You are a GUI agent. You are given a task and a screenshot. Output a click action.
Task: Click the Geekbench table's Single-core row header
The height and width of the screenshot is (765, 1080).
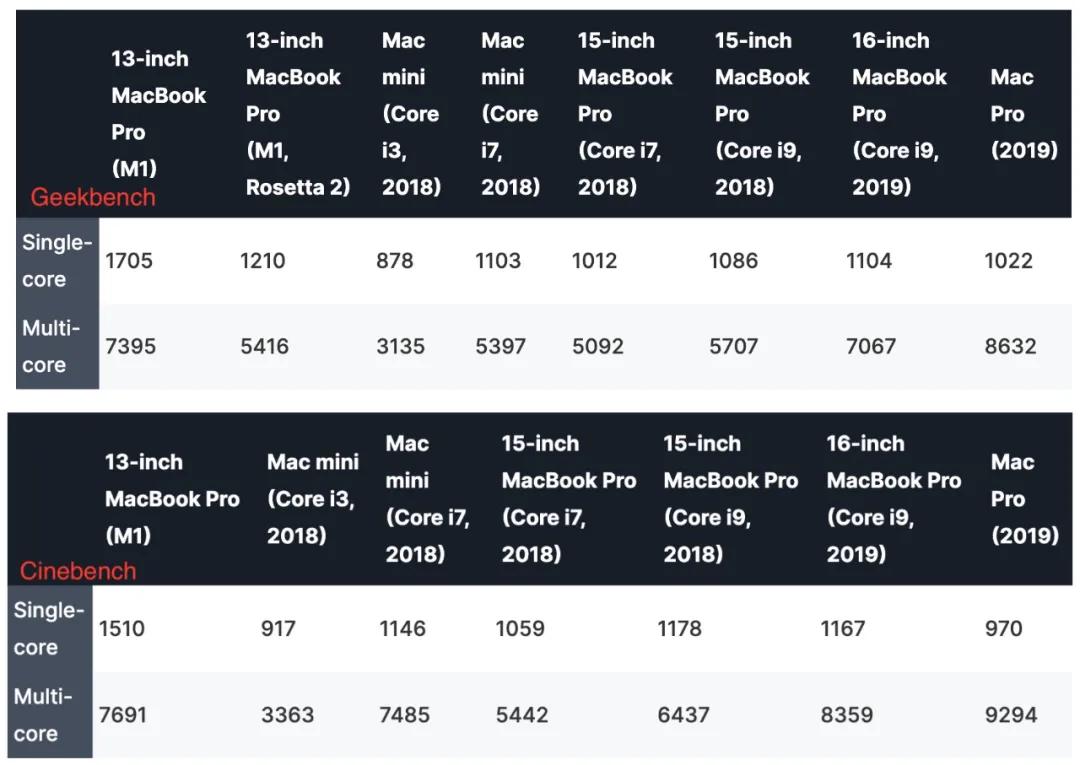57,261
